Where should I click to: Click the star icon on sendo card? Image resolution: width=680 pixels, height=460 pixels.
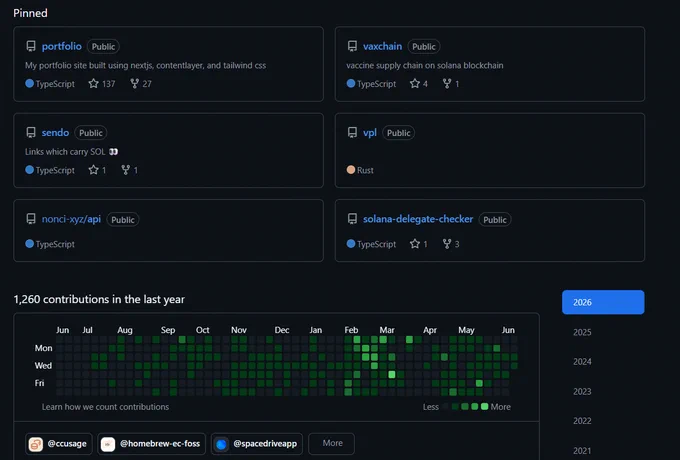[93, 170]
